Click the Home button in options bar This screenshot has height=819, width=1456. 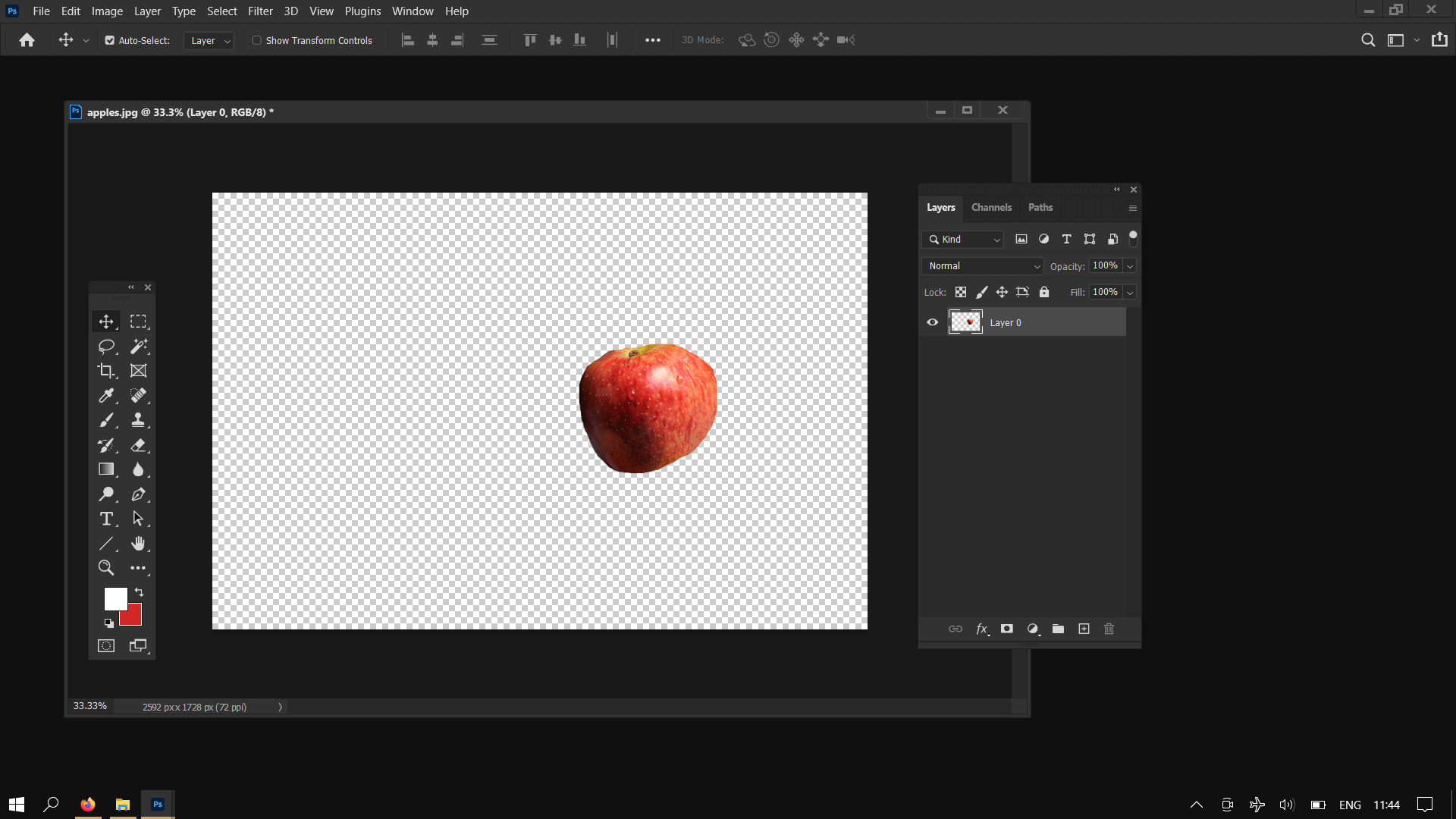click(27, 41)
